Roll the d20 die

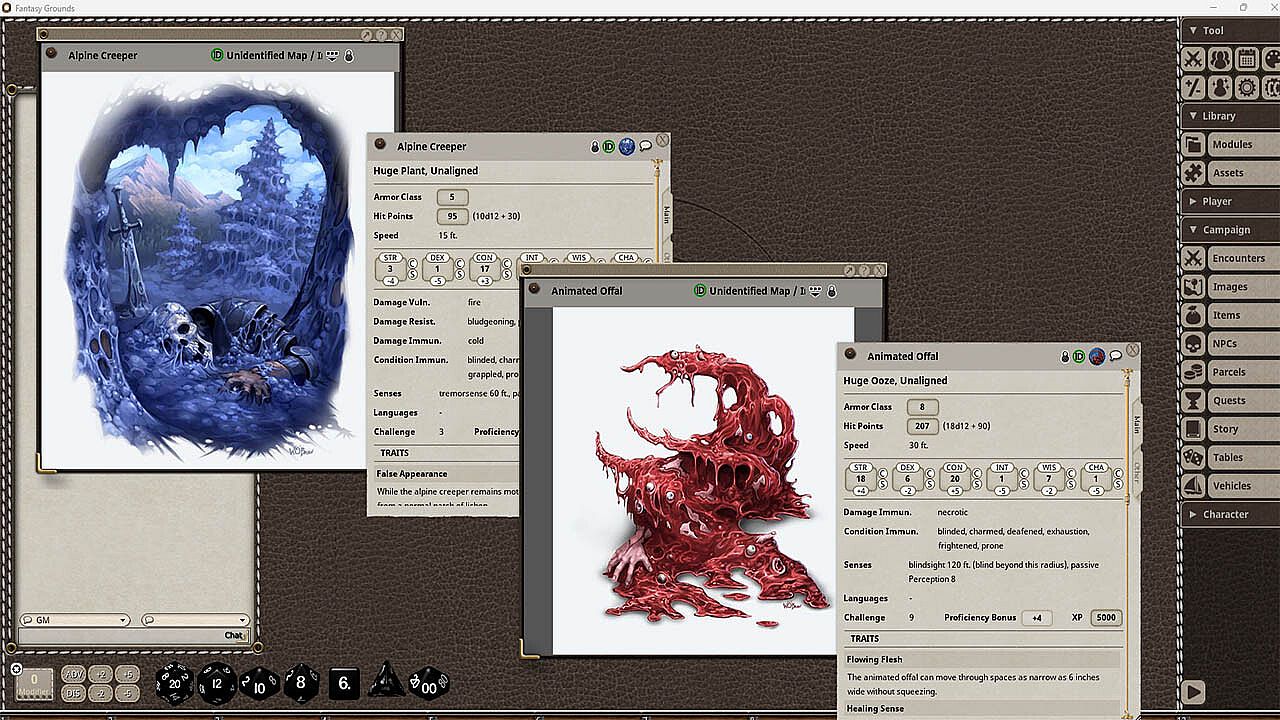(x=175, y=684)
